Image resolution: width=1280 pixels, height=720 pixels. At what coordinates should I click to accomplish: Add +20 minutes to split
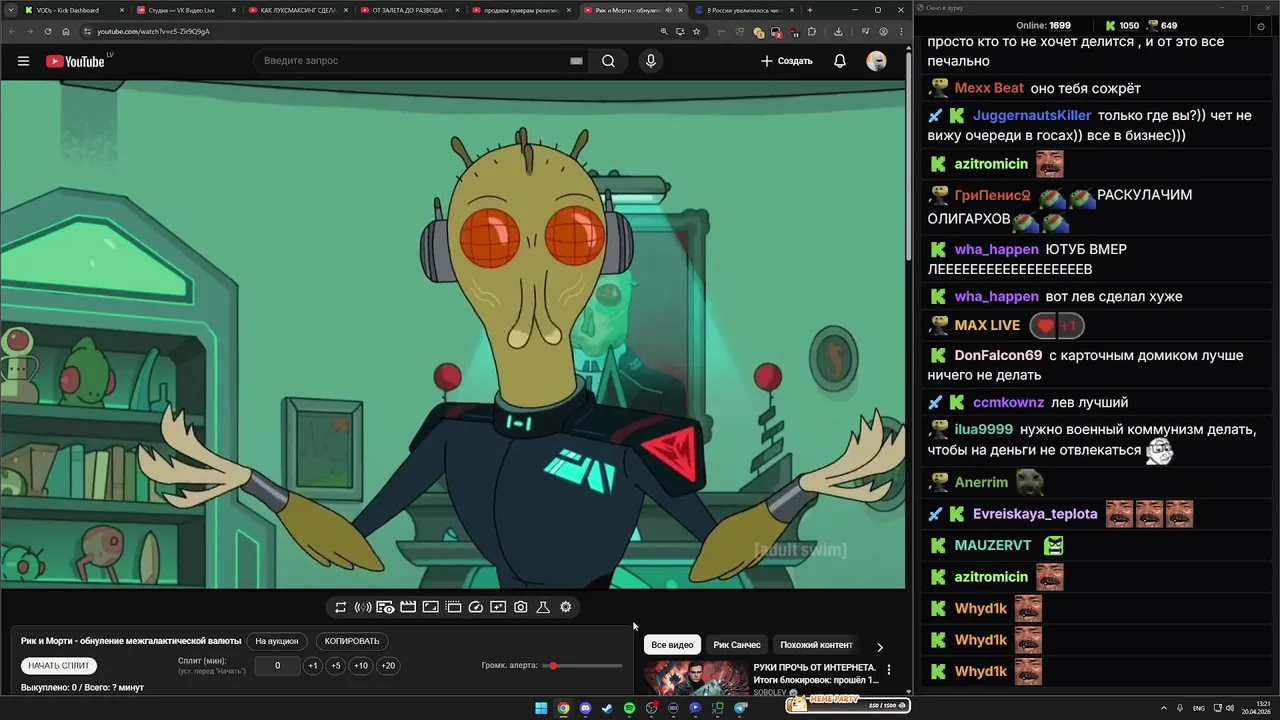388,666
